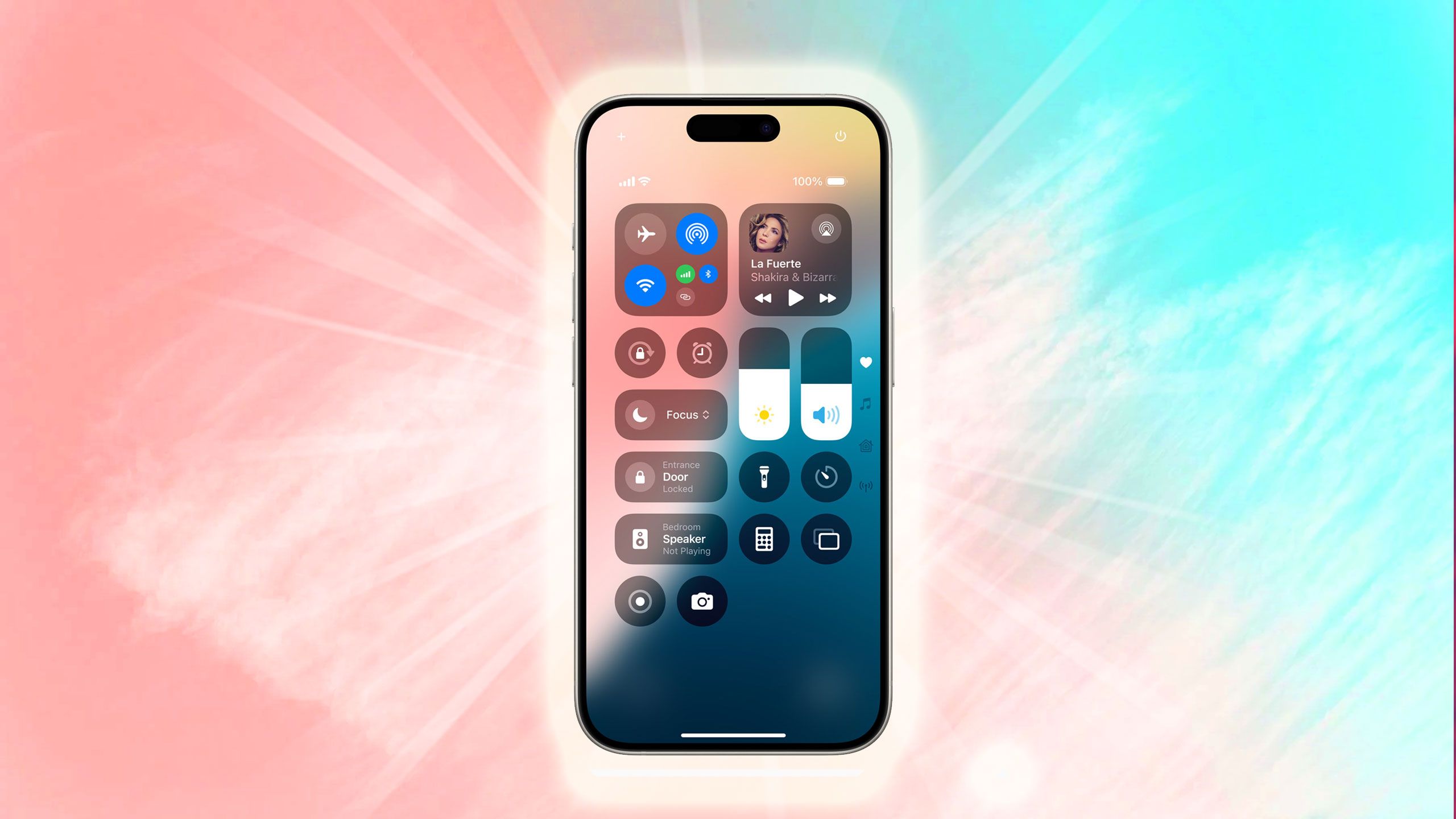Toggle Airplane Mode on/off
The image size is (1456, 819).
coord(644,233)
